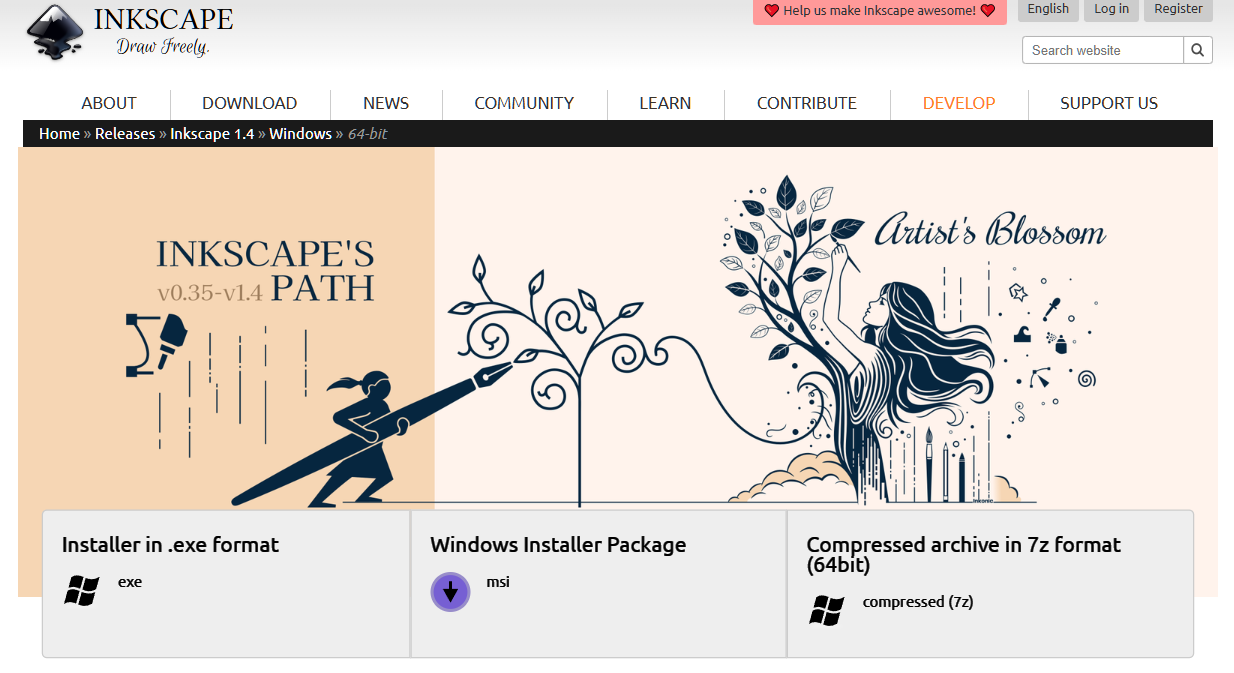Click the exe download label
This screenshot has width=1234, height=673.
pos(130,582)
